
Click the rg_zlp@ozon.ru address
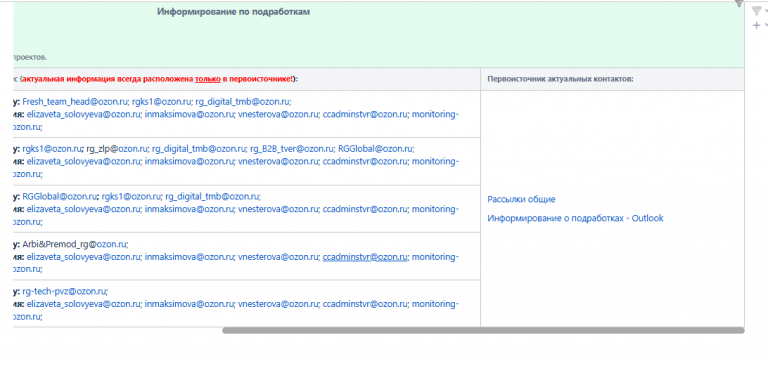pyautogui.click(x=117, y=149)
